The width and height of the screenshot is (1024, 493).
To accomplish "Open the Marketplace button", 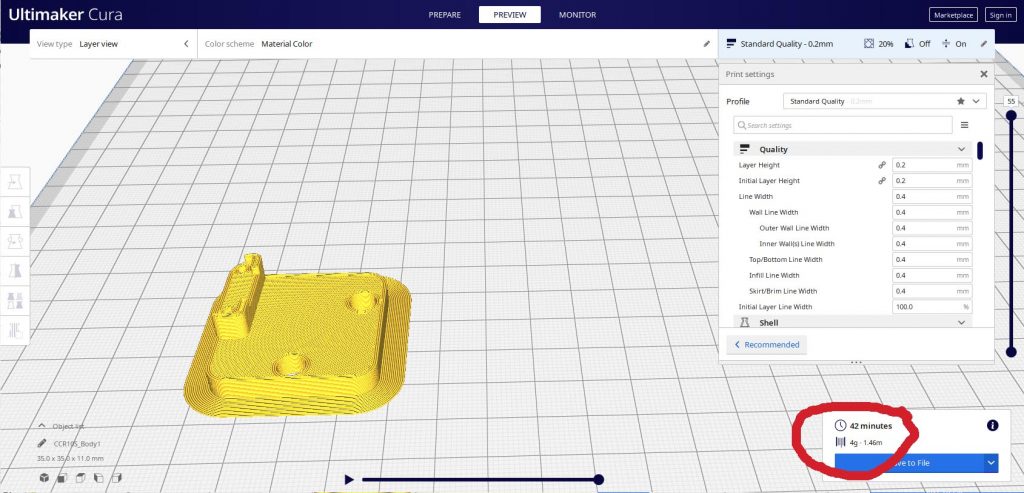I will [953, 15].
